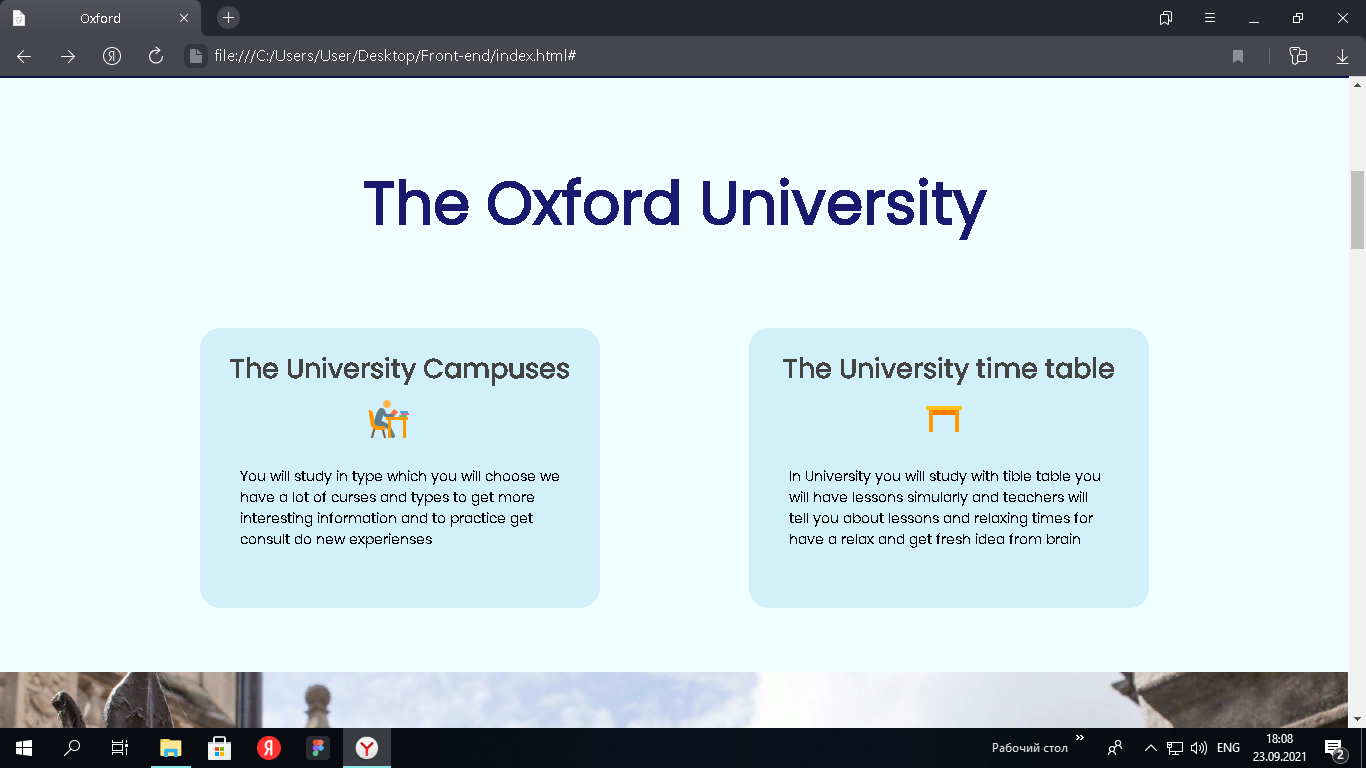Switch to Yandex Browser on taskbar
The image size is (1366, 768).
(367, 748)
